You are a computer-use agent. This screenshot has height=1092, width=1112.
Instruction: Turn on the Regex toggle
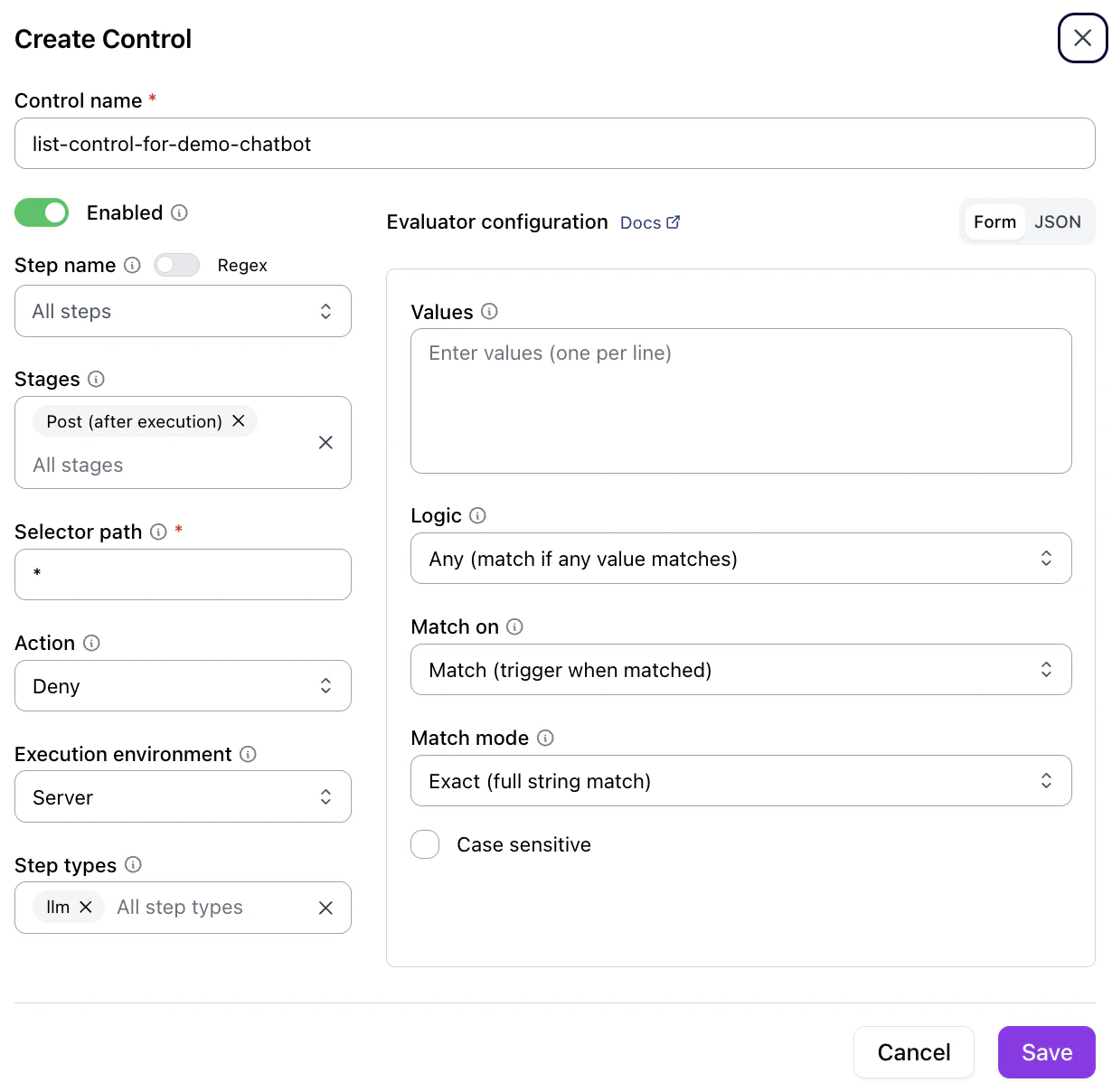click(x=176, y=265)
